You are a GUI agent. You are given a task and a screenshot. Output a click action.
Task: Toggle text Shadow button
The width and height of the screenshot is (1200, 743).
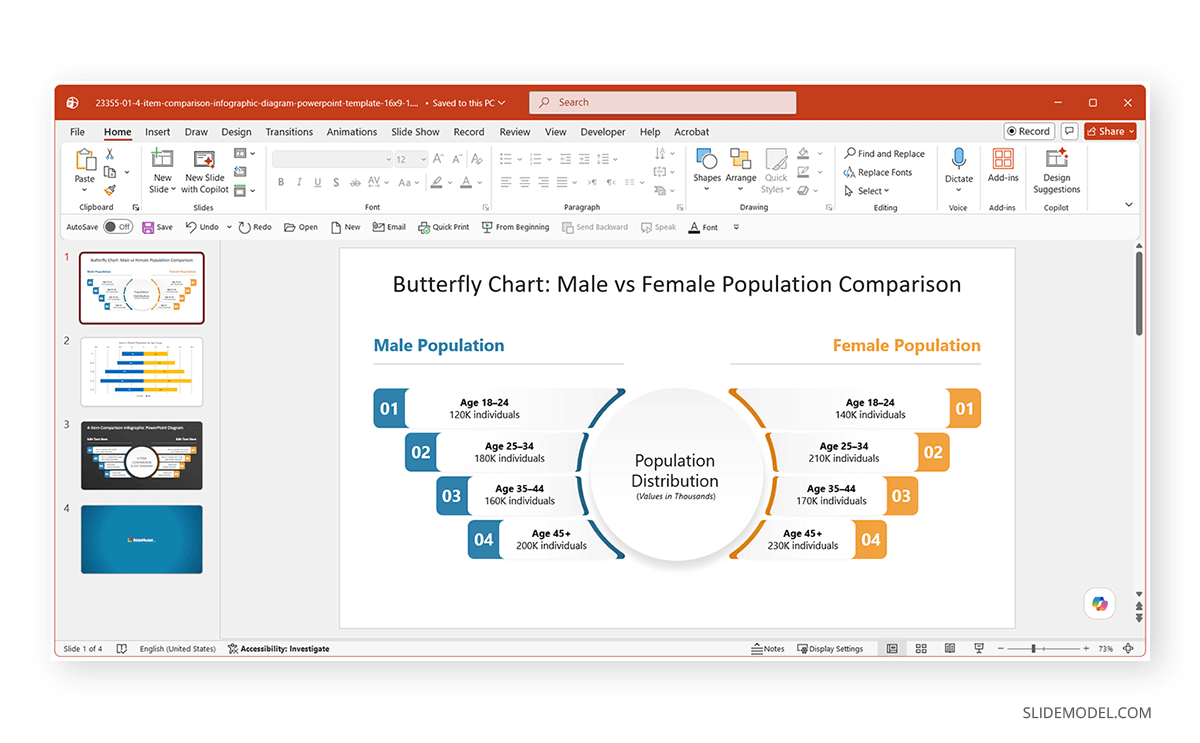(x=337, y=182)
